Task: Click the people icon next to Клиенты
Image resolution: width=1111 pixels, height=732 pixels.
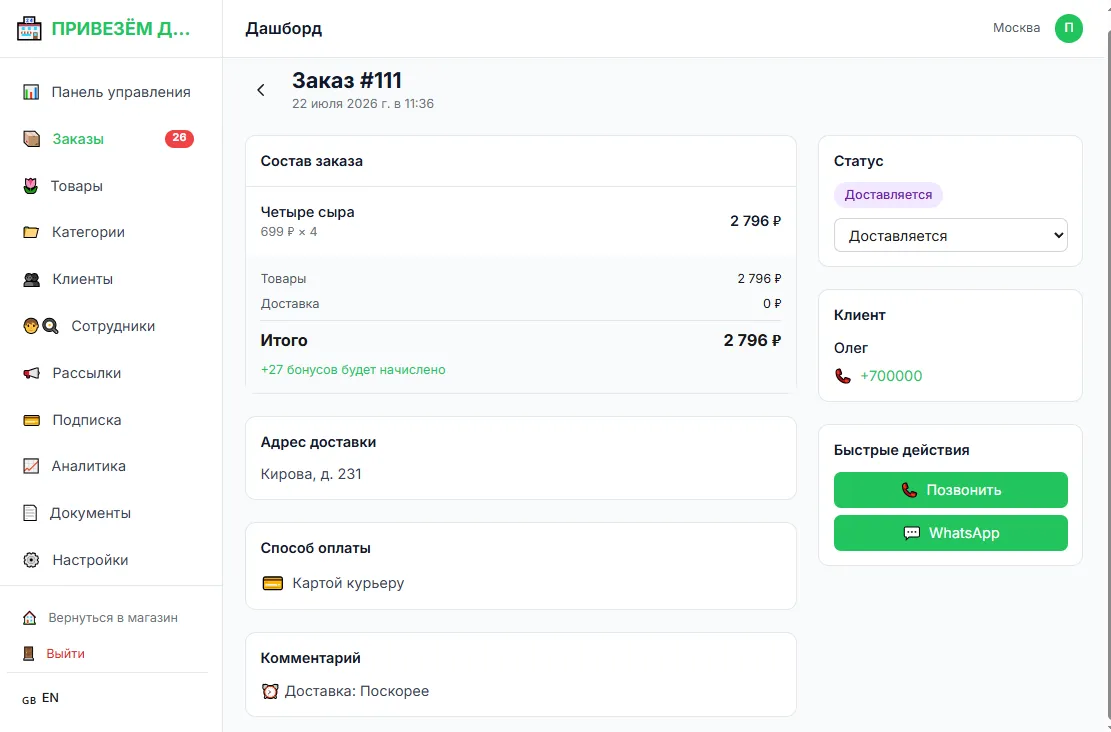Action: pyautogui.click(x=31, y=279)
